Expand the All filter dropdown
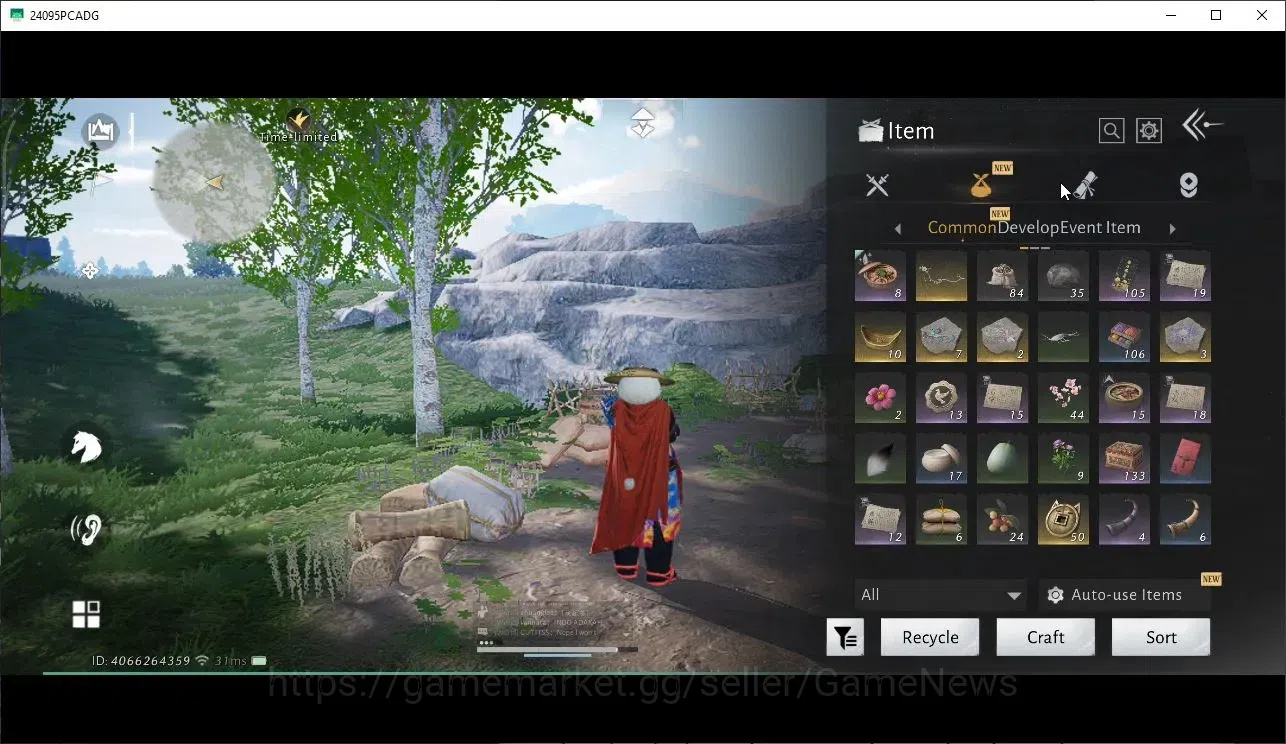This screenshot has width=1286, height=744. [940, 595]
